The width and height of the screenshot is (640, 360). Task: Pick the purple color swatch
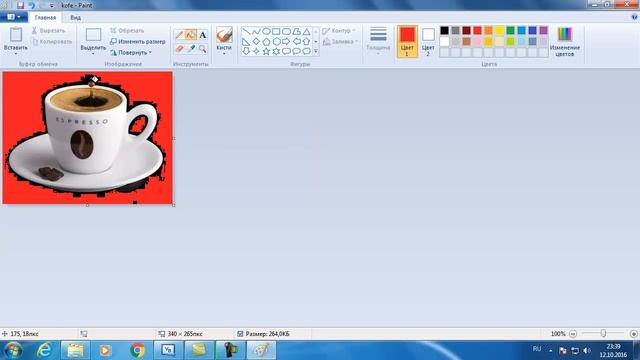click(x=544, y=31)
